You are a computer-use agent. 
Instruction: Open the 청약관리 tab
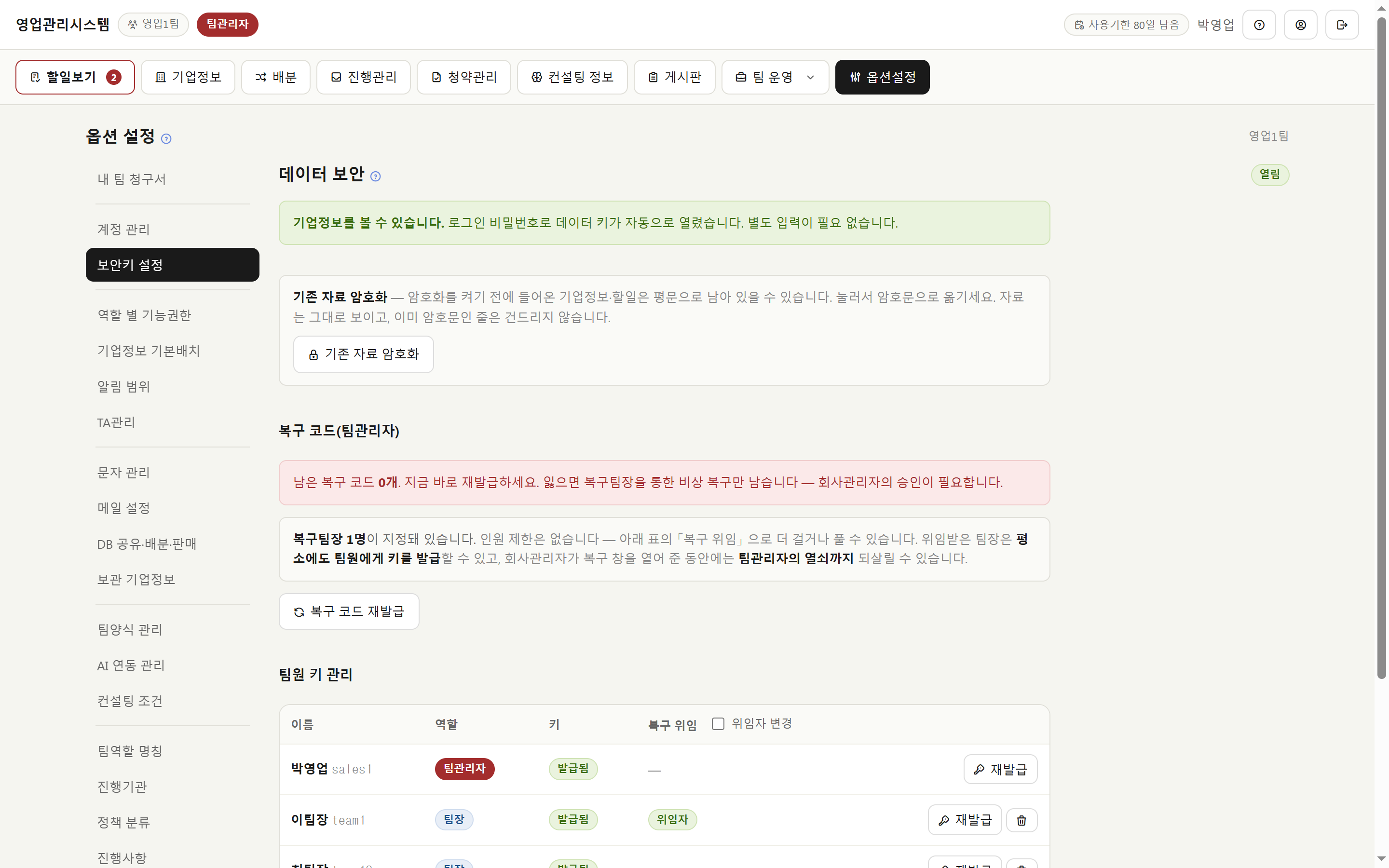click(x=464, y=77)
